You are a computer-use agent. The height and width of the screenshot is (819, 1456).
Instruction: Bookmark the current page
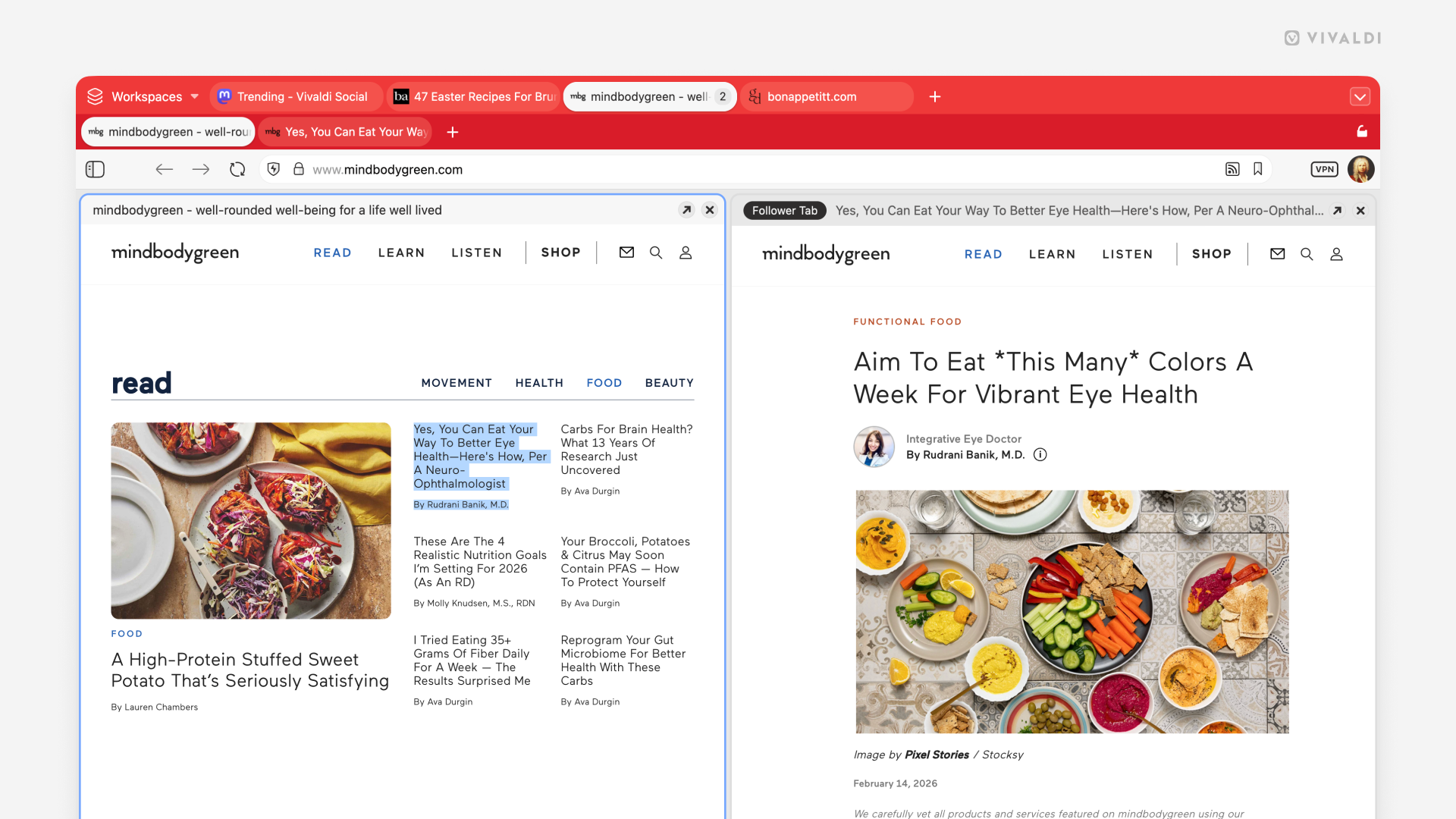(1258, 169)
